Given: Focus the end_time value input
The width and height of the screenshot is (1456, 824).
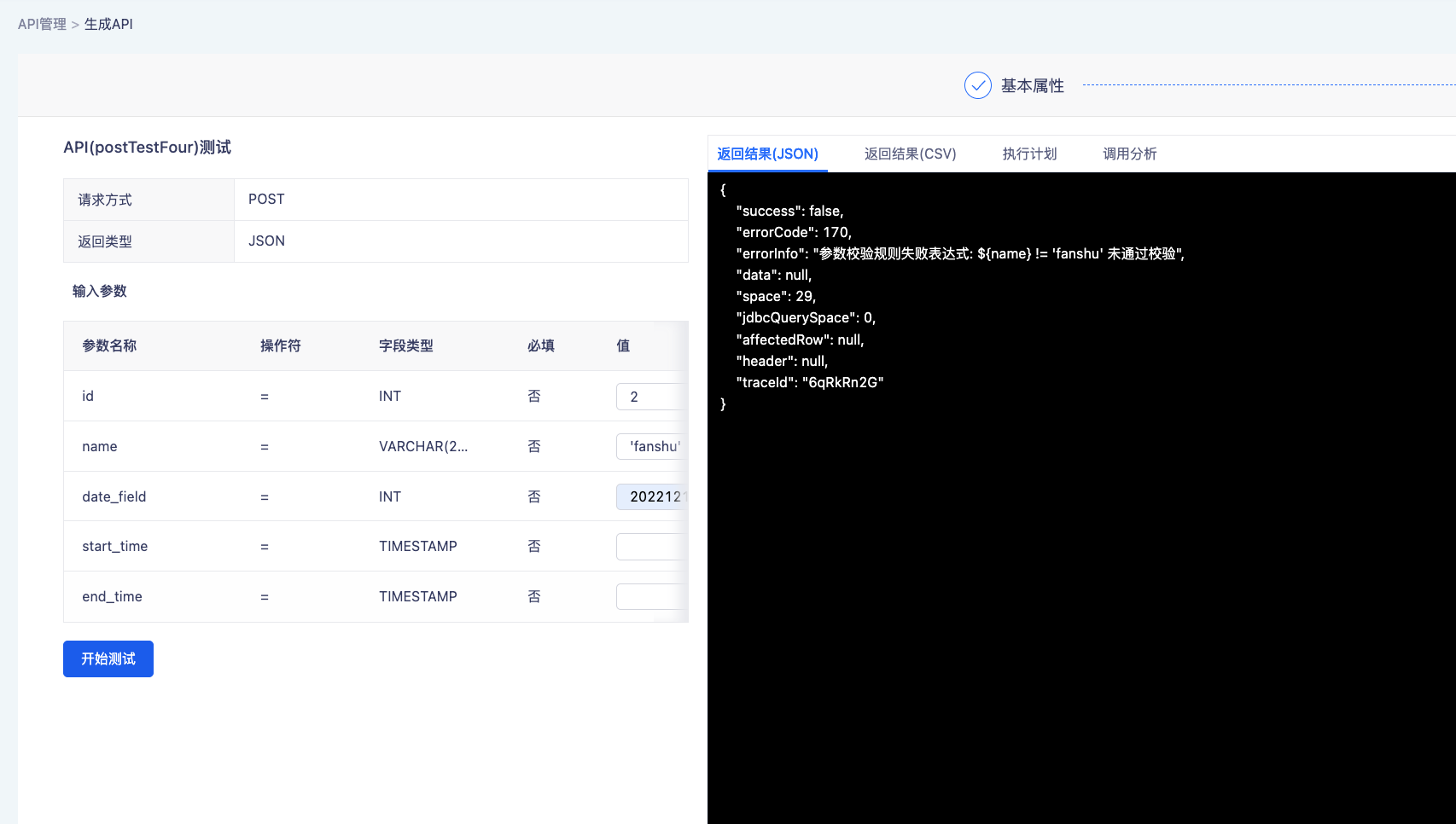Looking at the screenshot, I should pos(650,596).
